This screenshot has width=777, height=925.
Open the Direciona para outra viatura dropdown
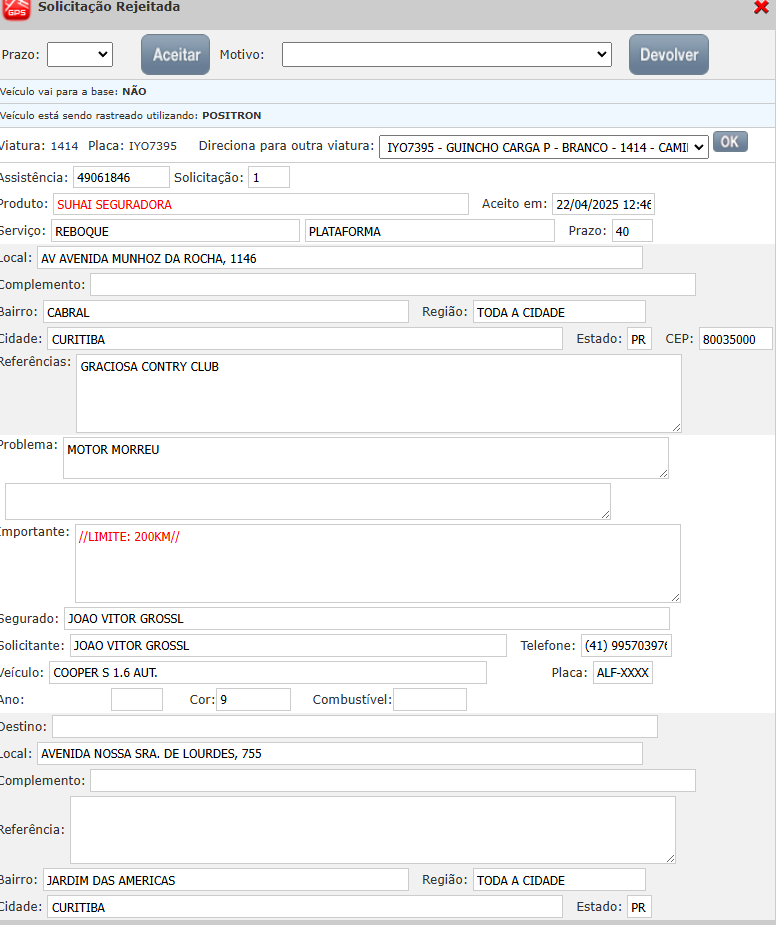point(543,147)
